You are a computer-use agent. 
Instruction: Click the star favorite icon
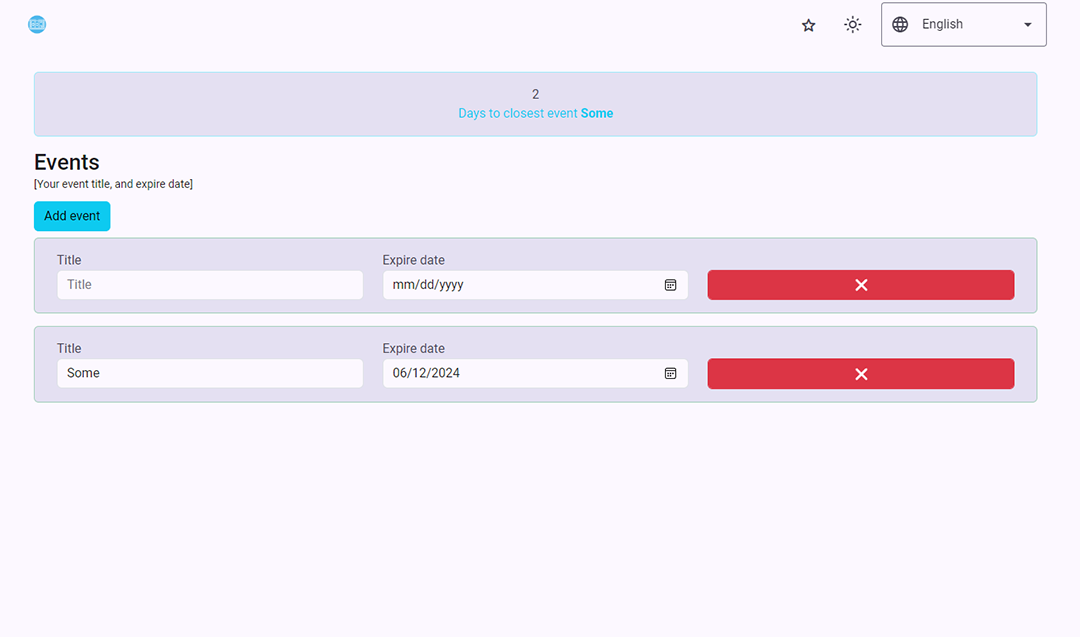(808, 25)
